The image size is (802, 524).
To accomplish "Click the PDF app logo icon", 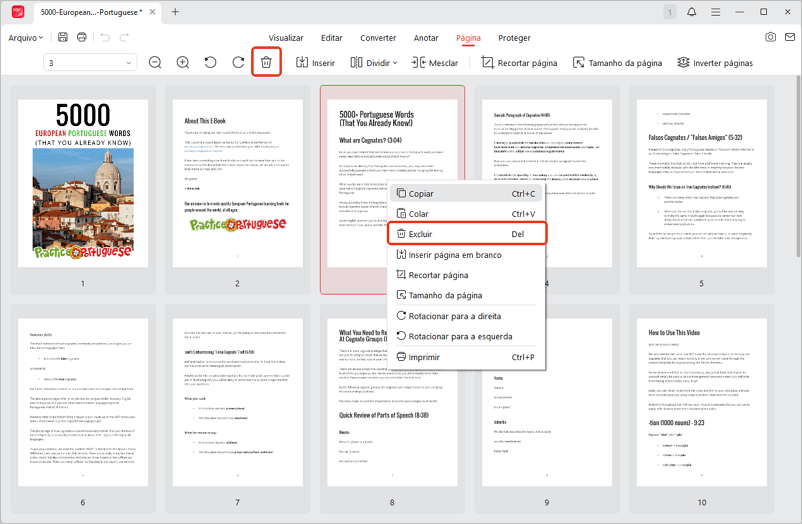I will pyautogui.click(x=17, y=12).
